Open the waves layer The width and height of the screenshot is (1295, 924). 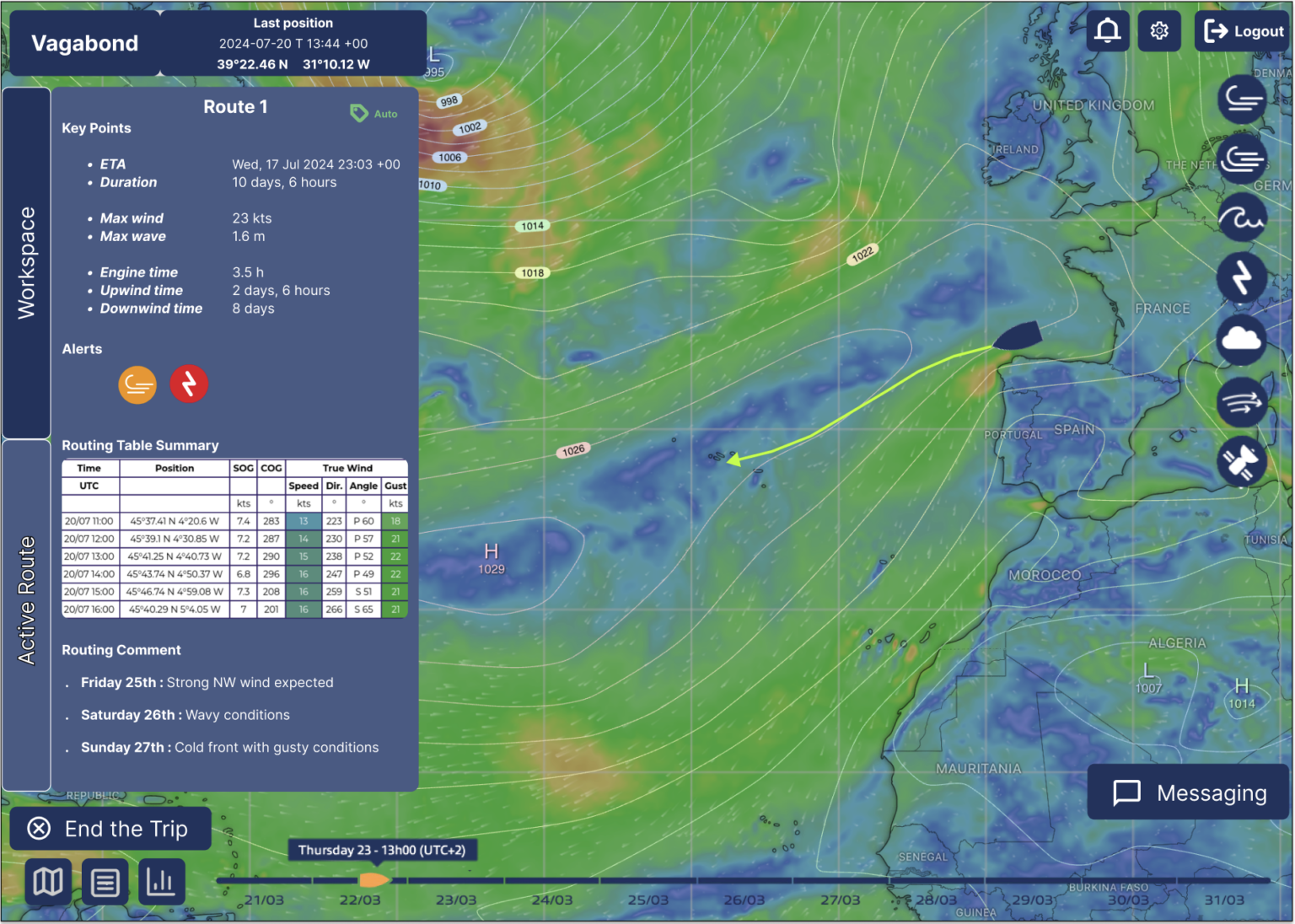1241,217
